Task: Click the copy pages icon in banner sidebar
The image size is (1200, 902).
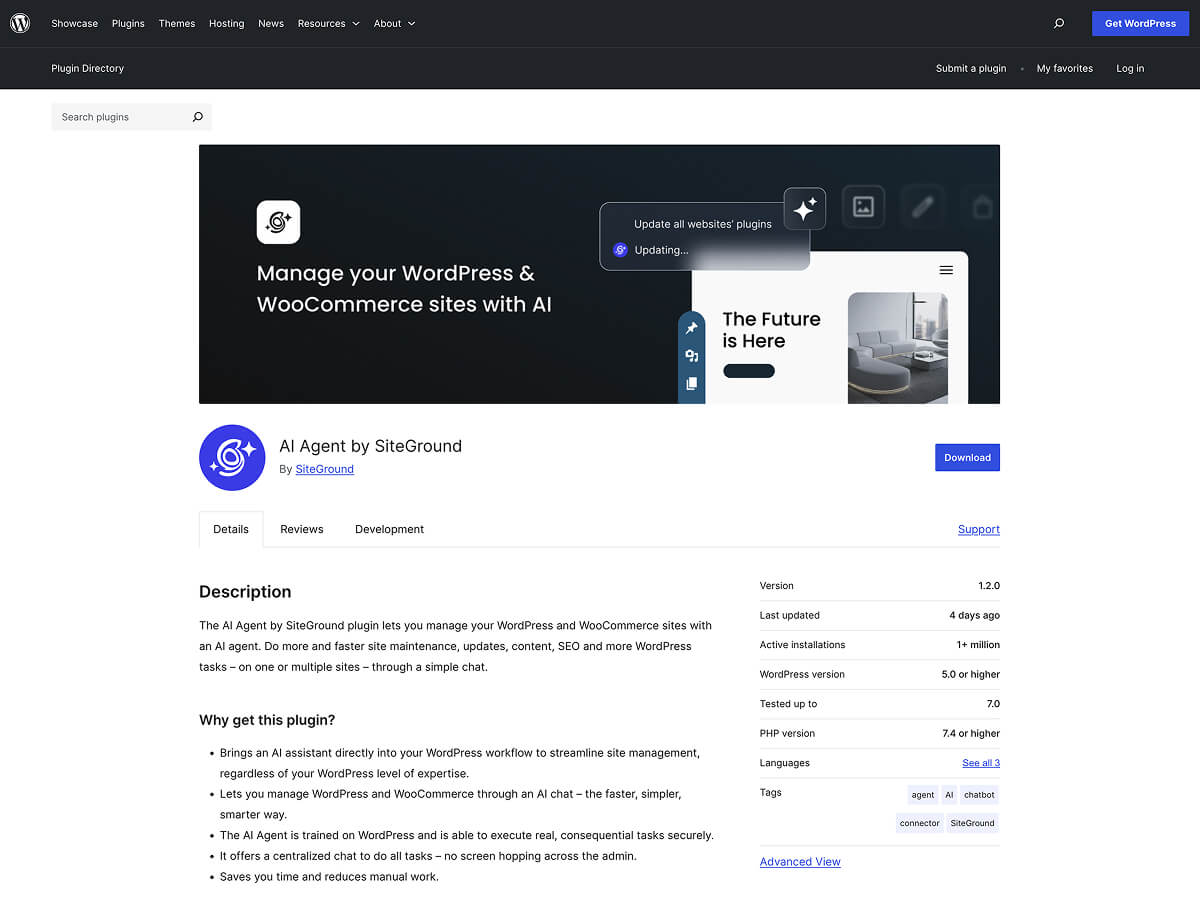Action: [691, 384]
